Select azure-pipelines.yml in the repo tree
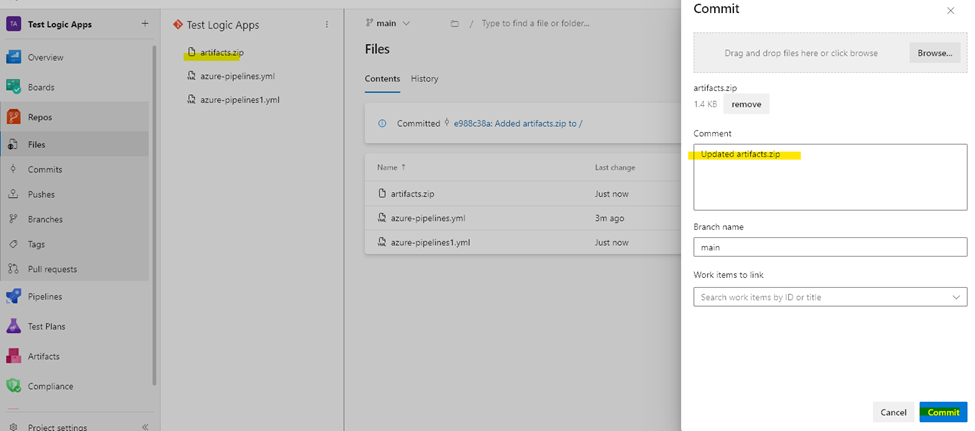 coord(238,76)
